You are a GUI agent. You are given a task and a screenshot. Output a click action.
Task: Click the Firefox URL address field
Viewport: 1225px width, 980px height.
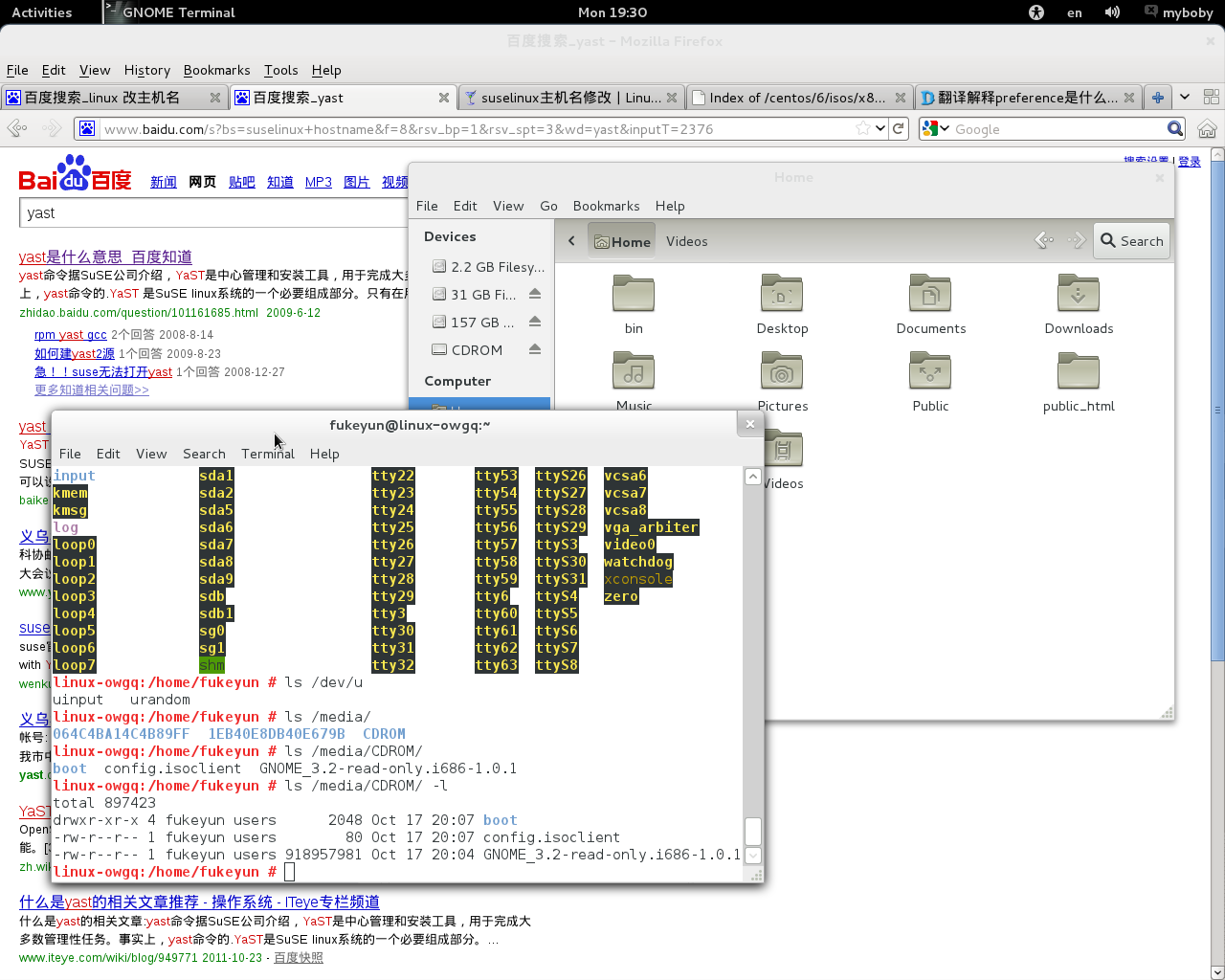pos(479,128)
